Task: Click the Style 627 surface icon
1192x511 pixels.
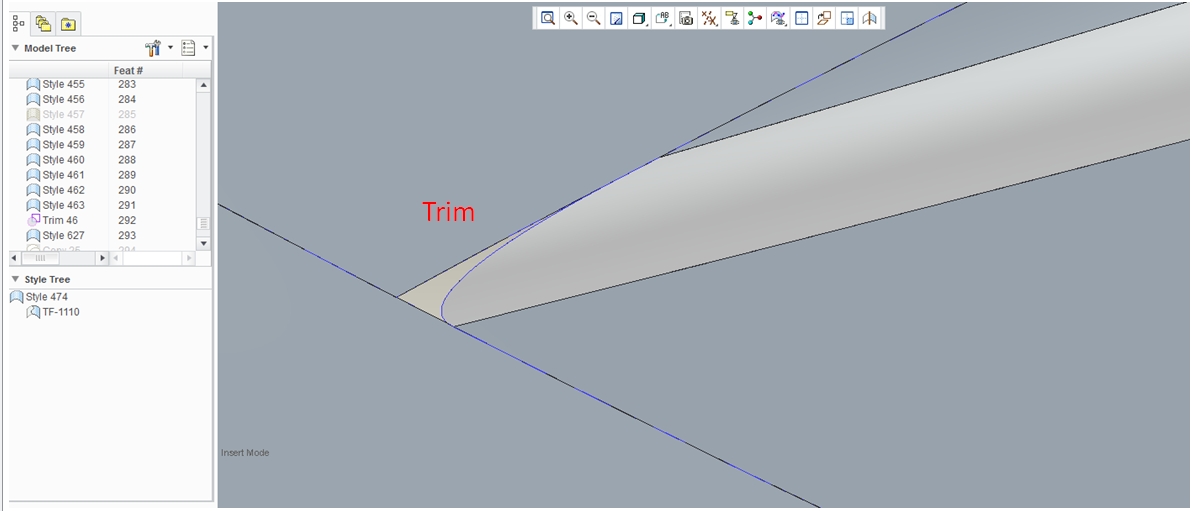Action: (33, 236)
